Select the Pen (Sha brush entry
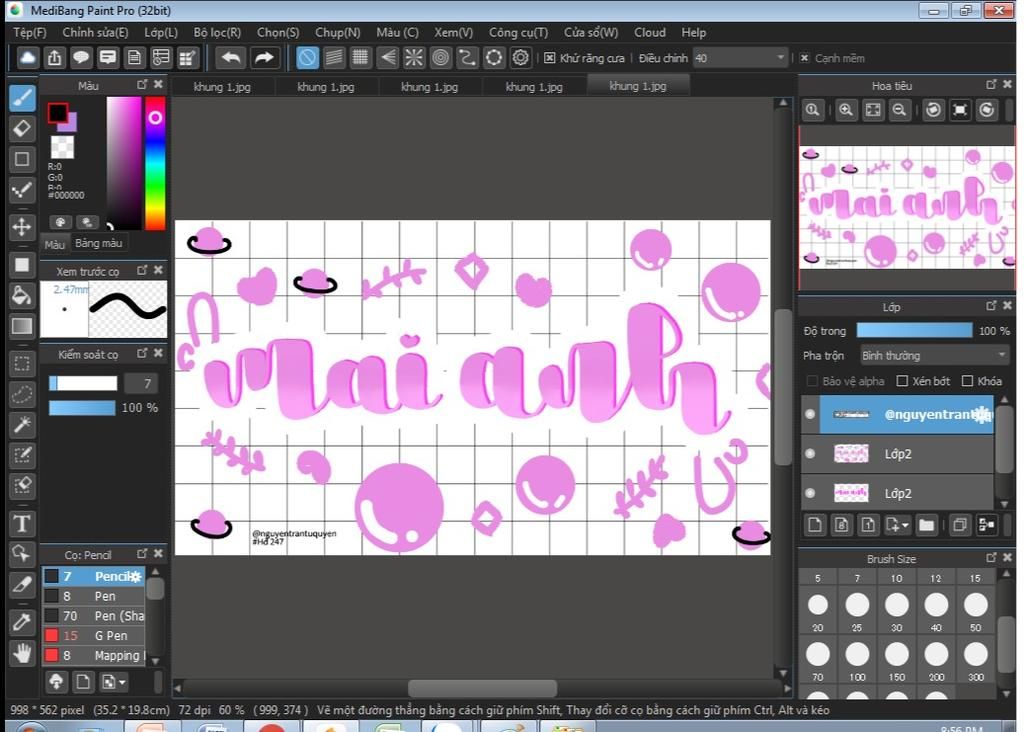 tap(93, 616)
